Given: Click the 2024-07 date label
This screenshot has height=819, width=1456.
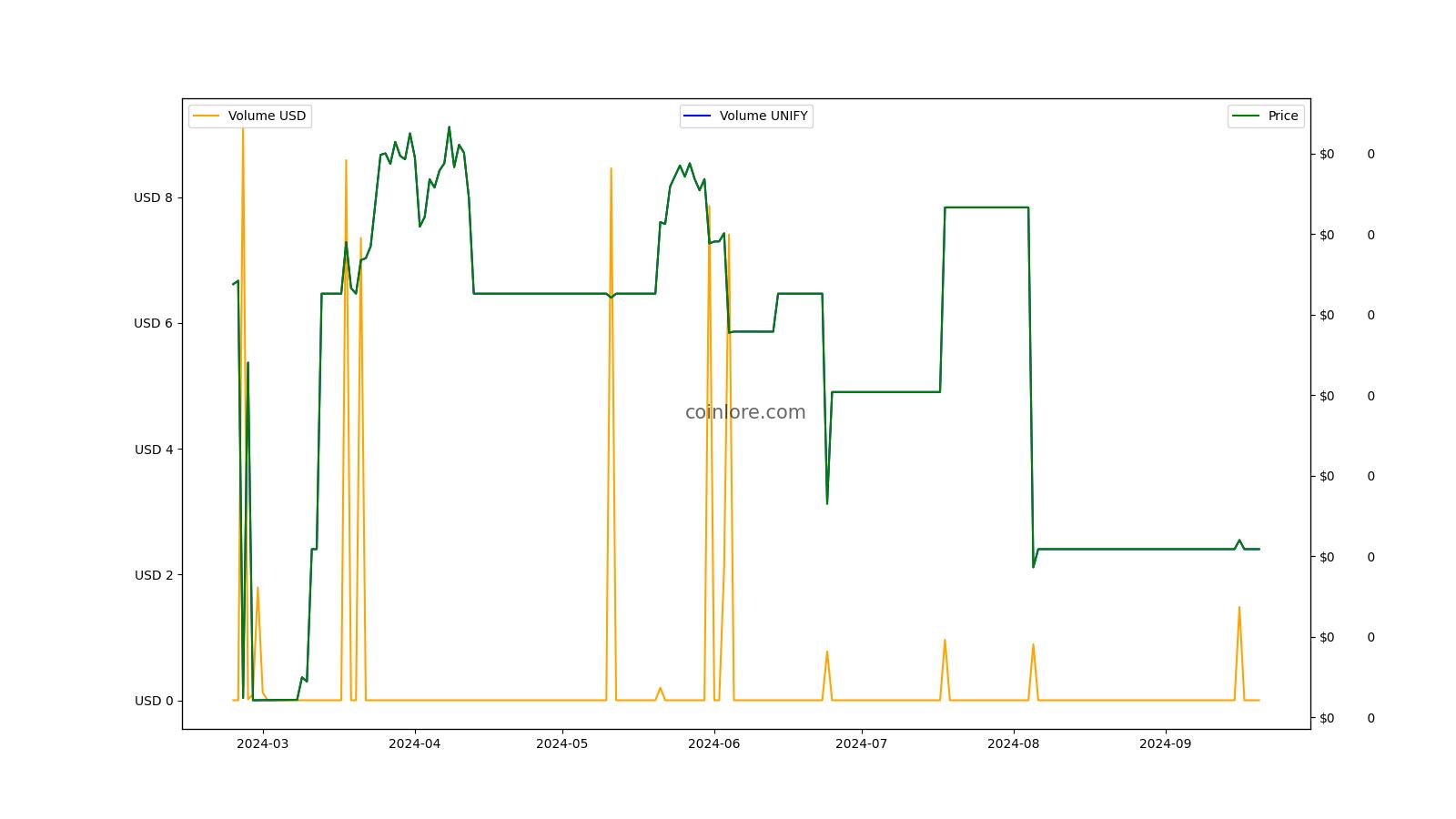Looking at the screenshot, I should pyautogui.click(x=861, y=743).
